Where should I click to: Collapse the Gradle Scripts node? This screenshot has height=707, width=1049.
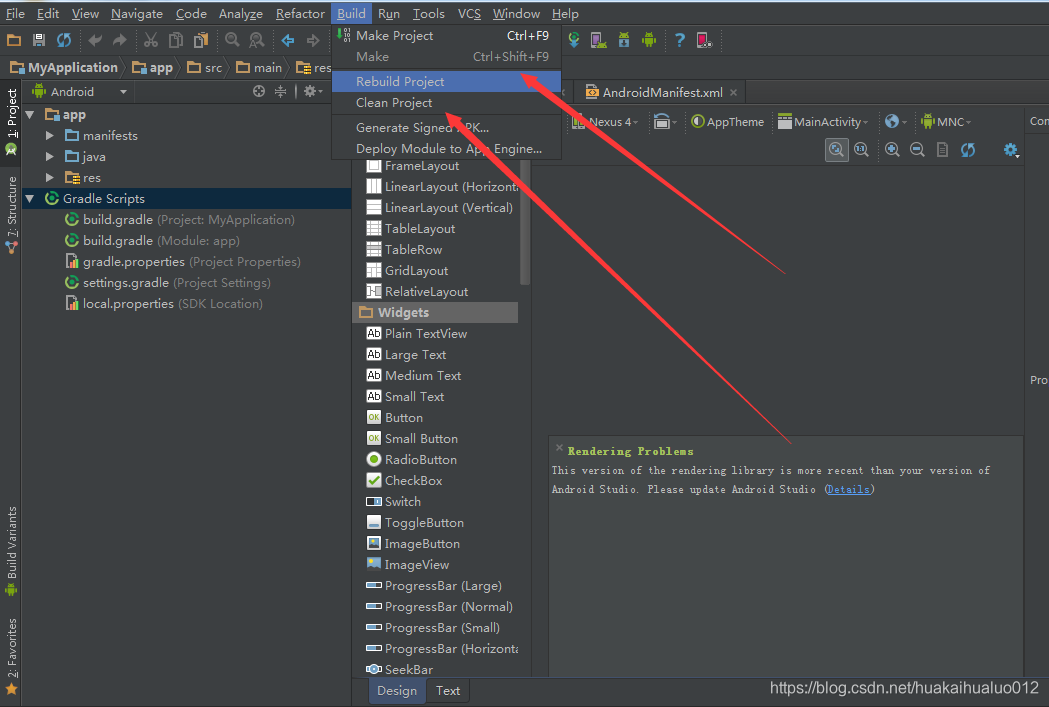click(x=29, y=199)
